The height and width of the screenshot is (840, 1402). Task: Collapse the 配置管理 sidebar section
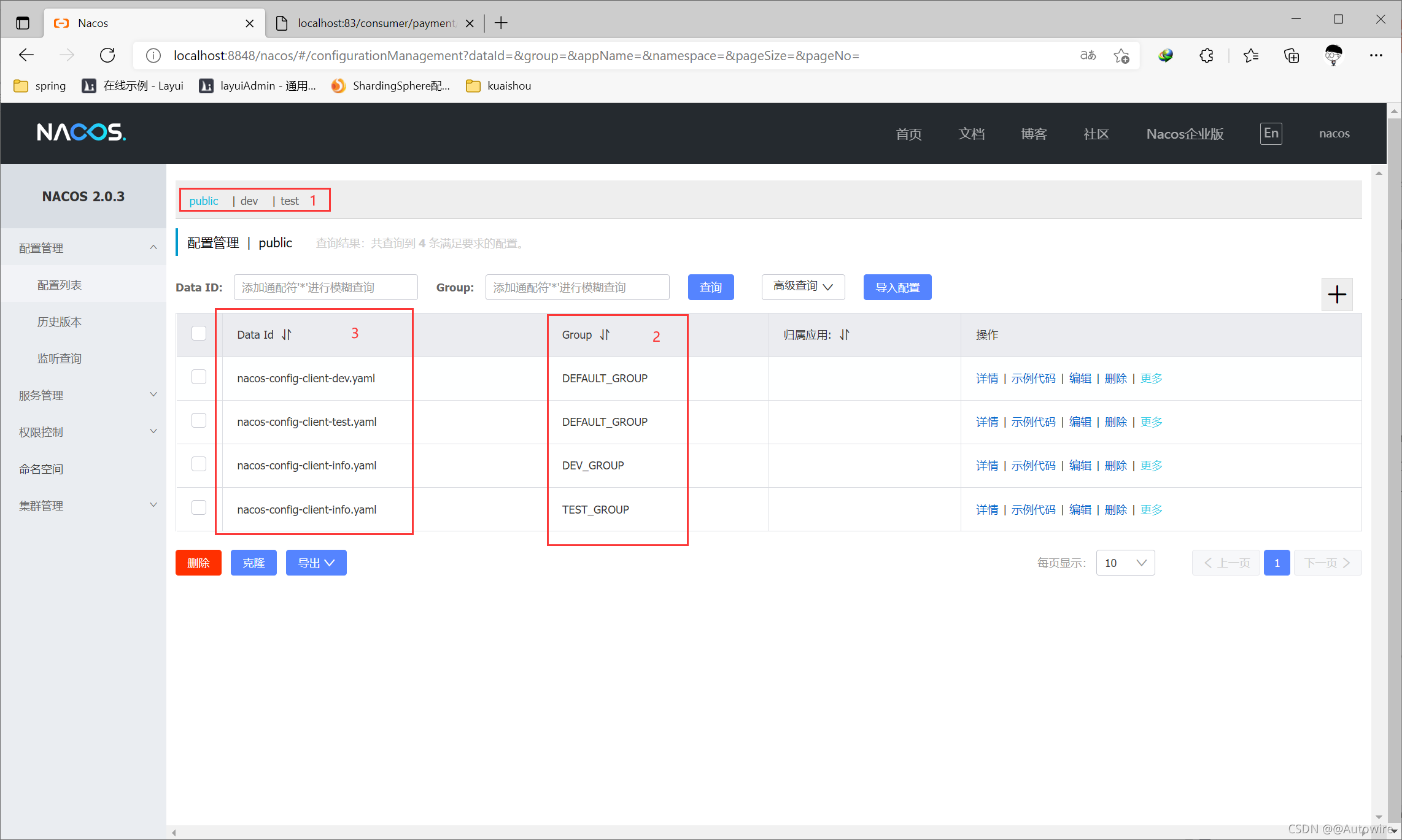coord(83,248)
